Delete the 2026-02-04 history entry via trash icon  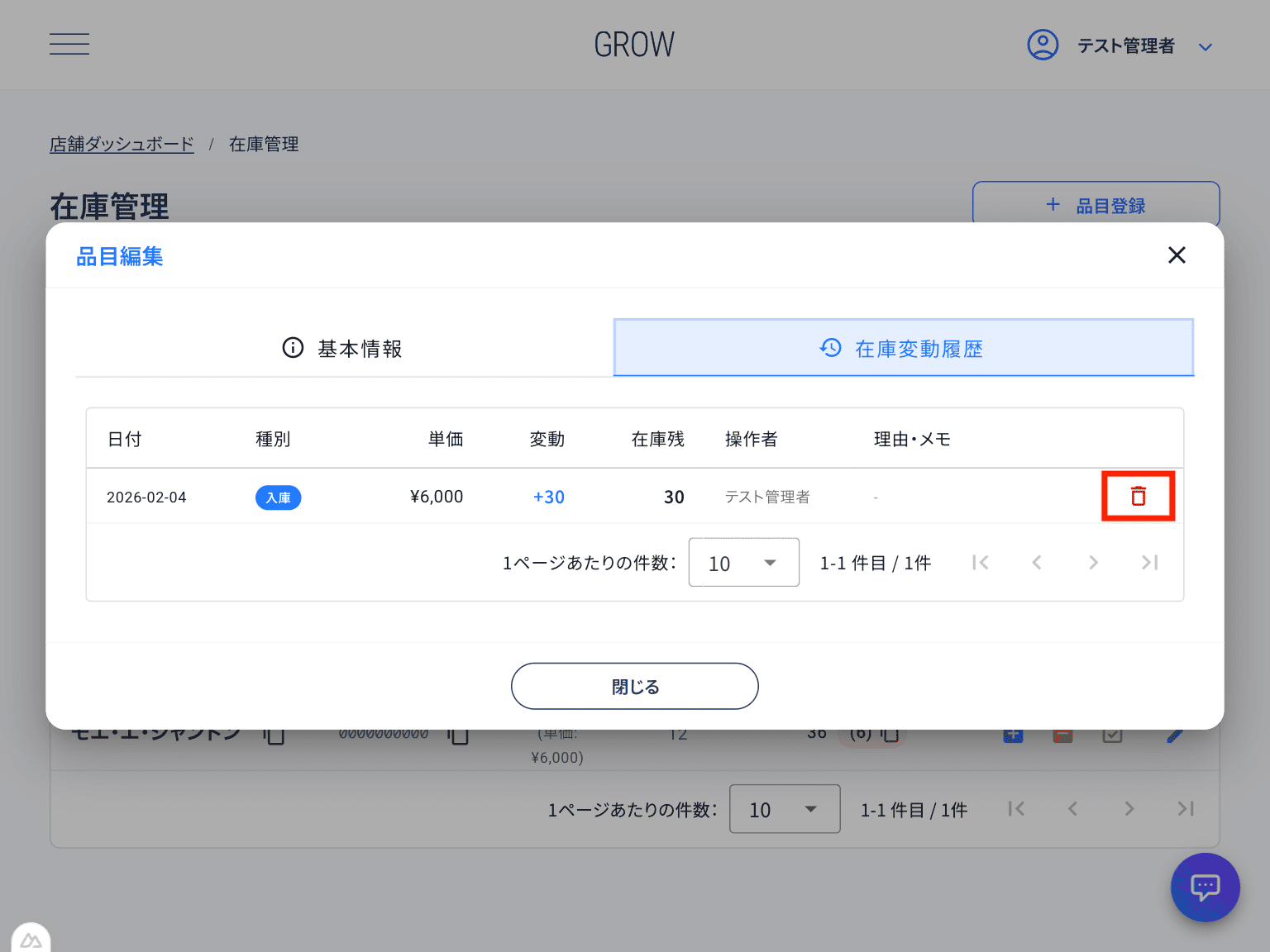click(x=1139, y=496)
